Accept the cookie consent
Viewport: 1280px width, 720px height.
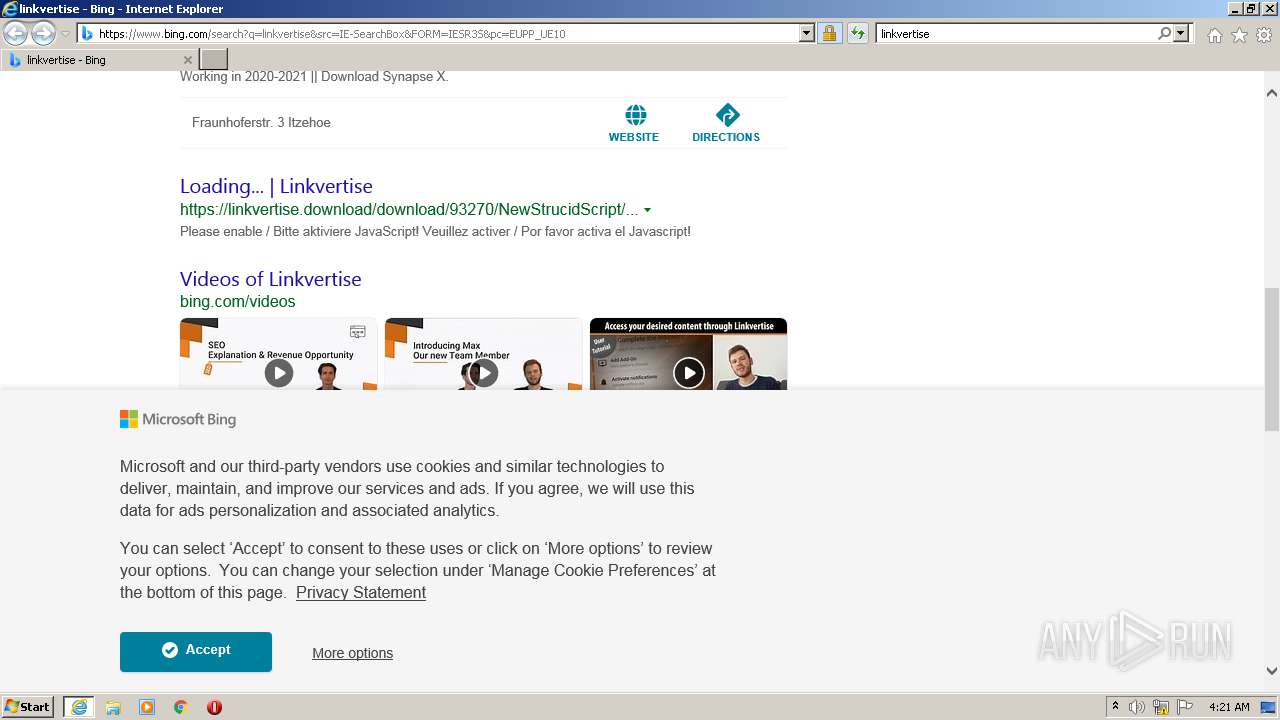[x=196, y=651]
